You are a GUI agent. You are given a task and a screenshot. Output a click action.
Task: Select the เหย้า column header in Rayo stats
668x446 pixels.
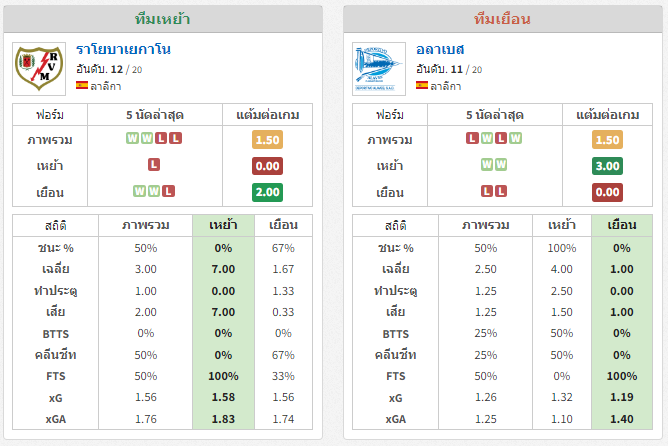pos(223,225)
